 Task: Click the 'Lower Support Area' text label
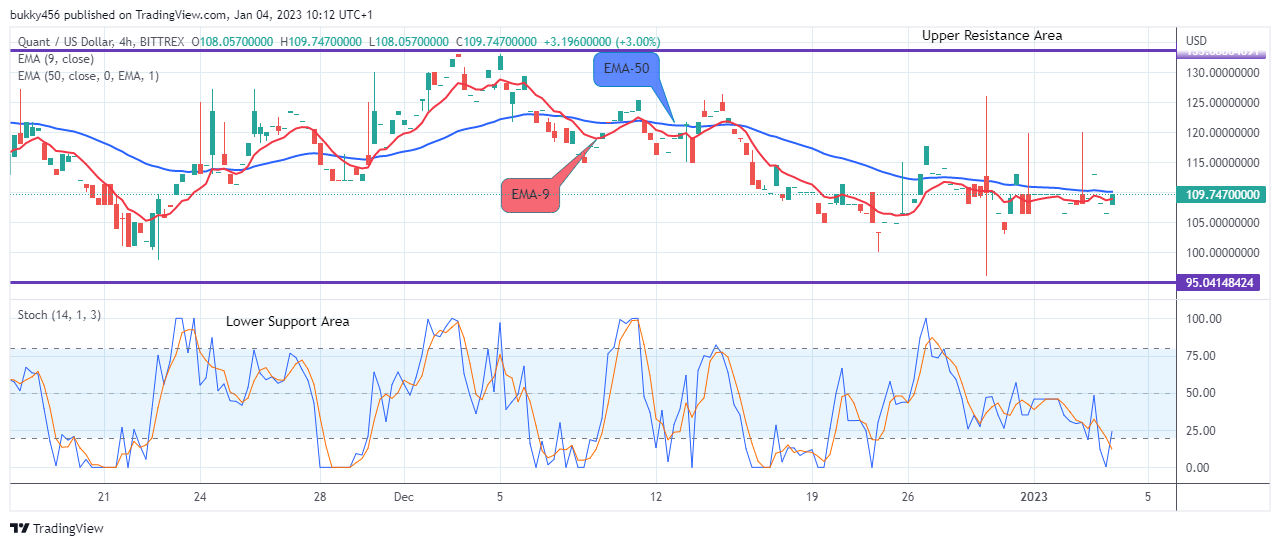(287, 321)
